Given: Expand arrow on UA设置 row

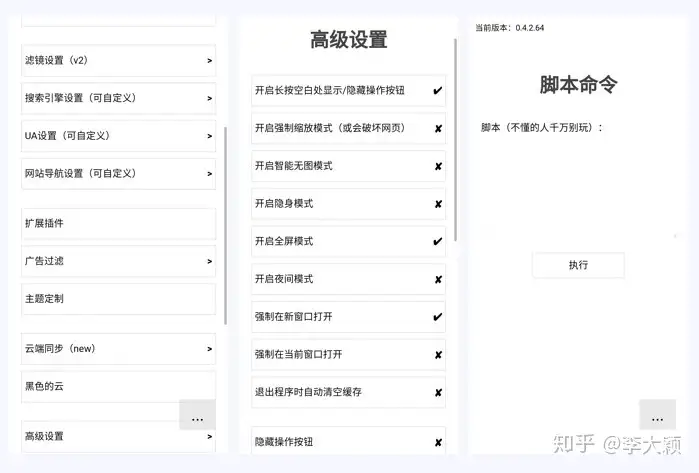Looking at the screenshot, I should coord(210,136).
